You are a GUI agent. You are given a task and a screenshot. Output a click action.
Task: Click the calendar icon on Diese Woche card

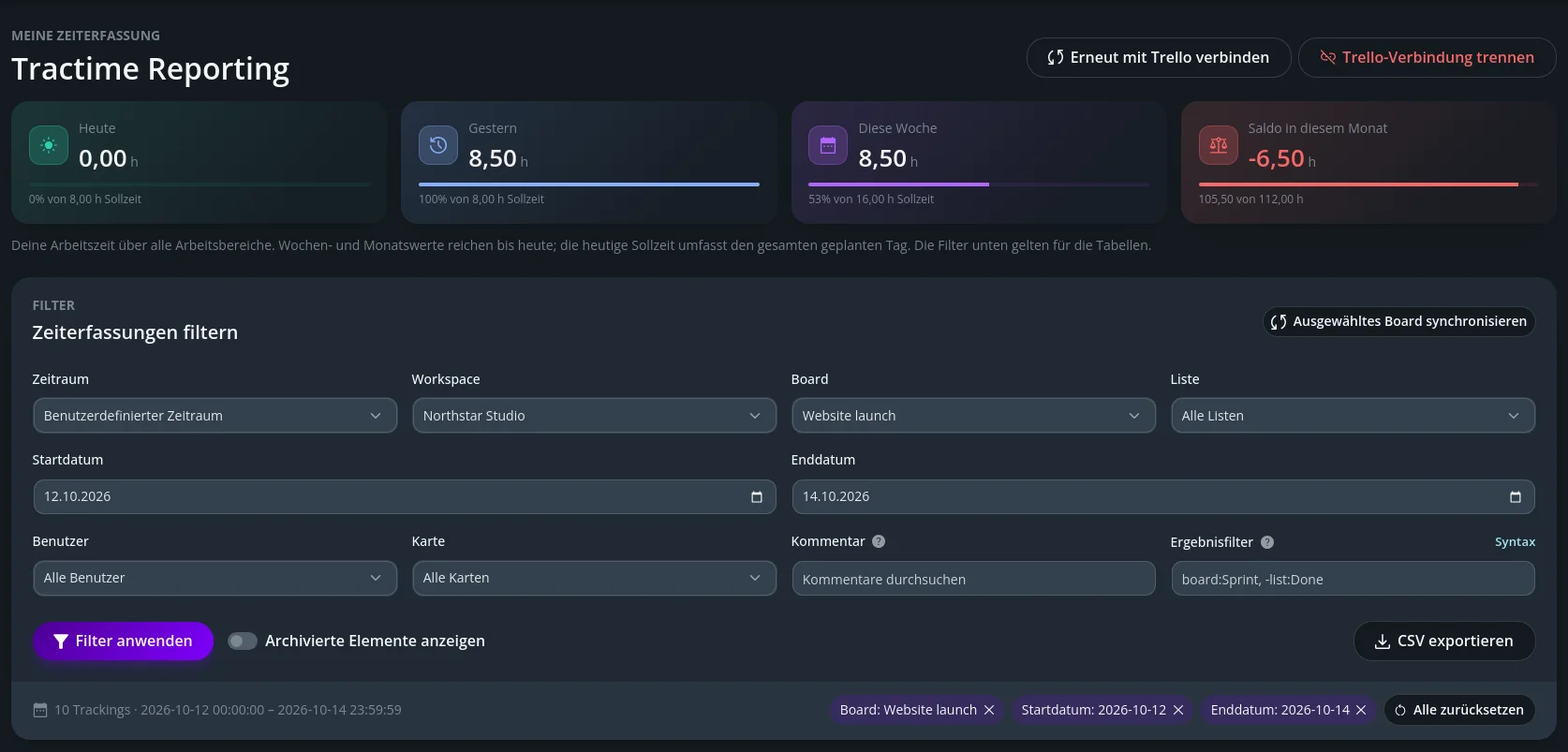827,145
